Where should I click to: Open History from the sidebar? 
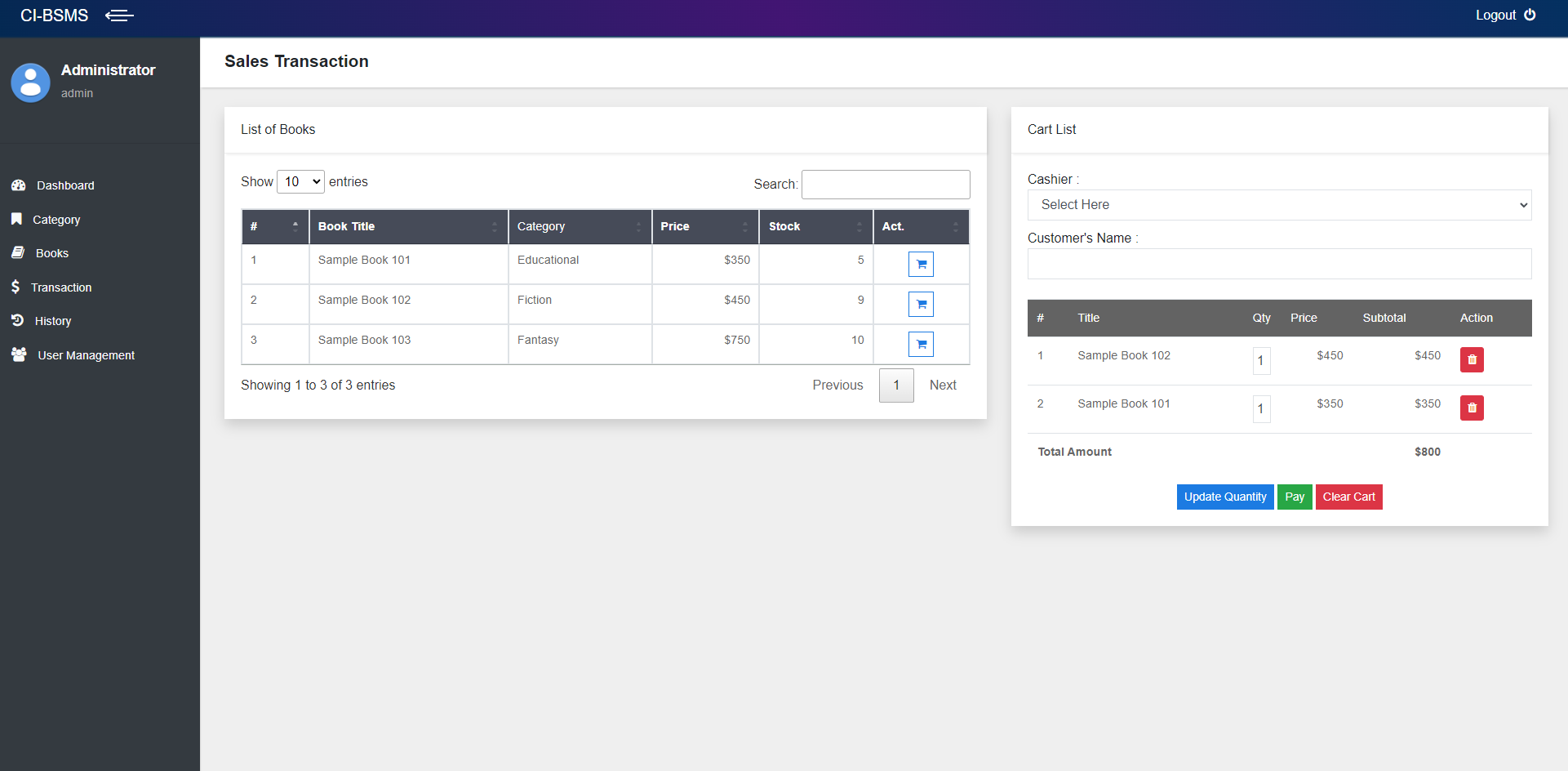point(53,321)
